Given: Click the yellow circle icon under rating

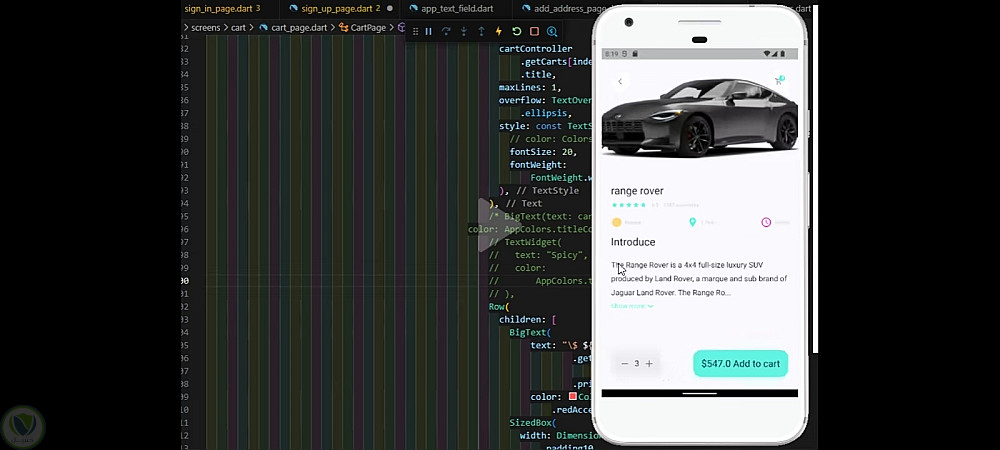Looking at the screenshot, I should coord(617,222).
